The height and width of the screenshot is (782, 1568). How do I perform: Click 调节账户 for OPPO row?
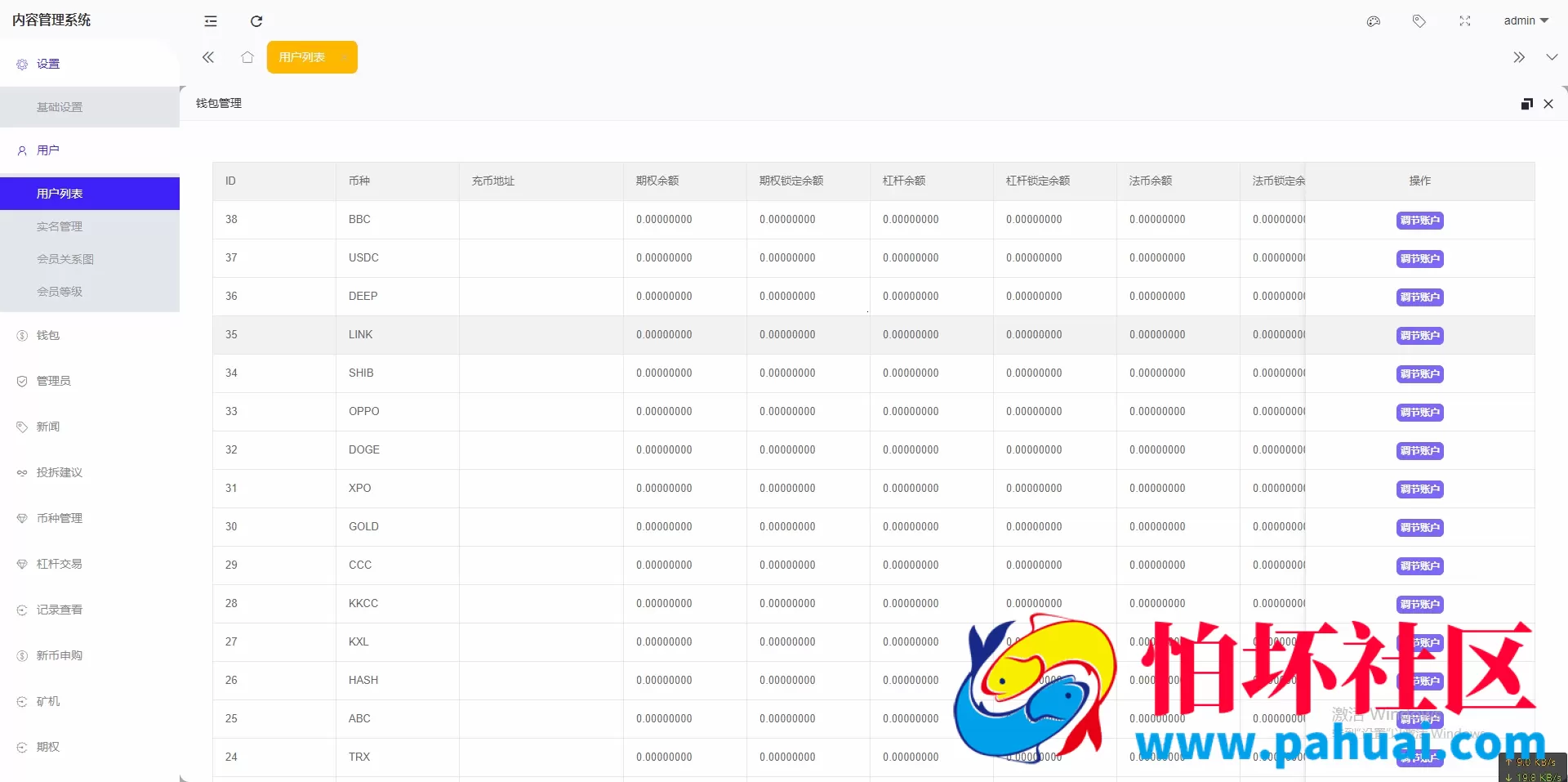click(1419, 413)
